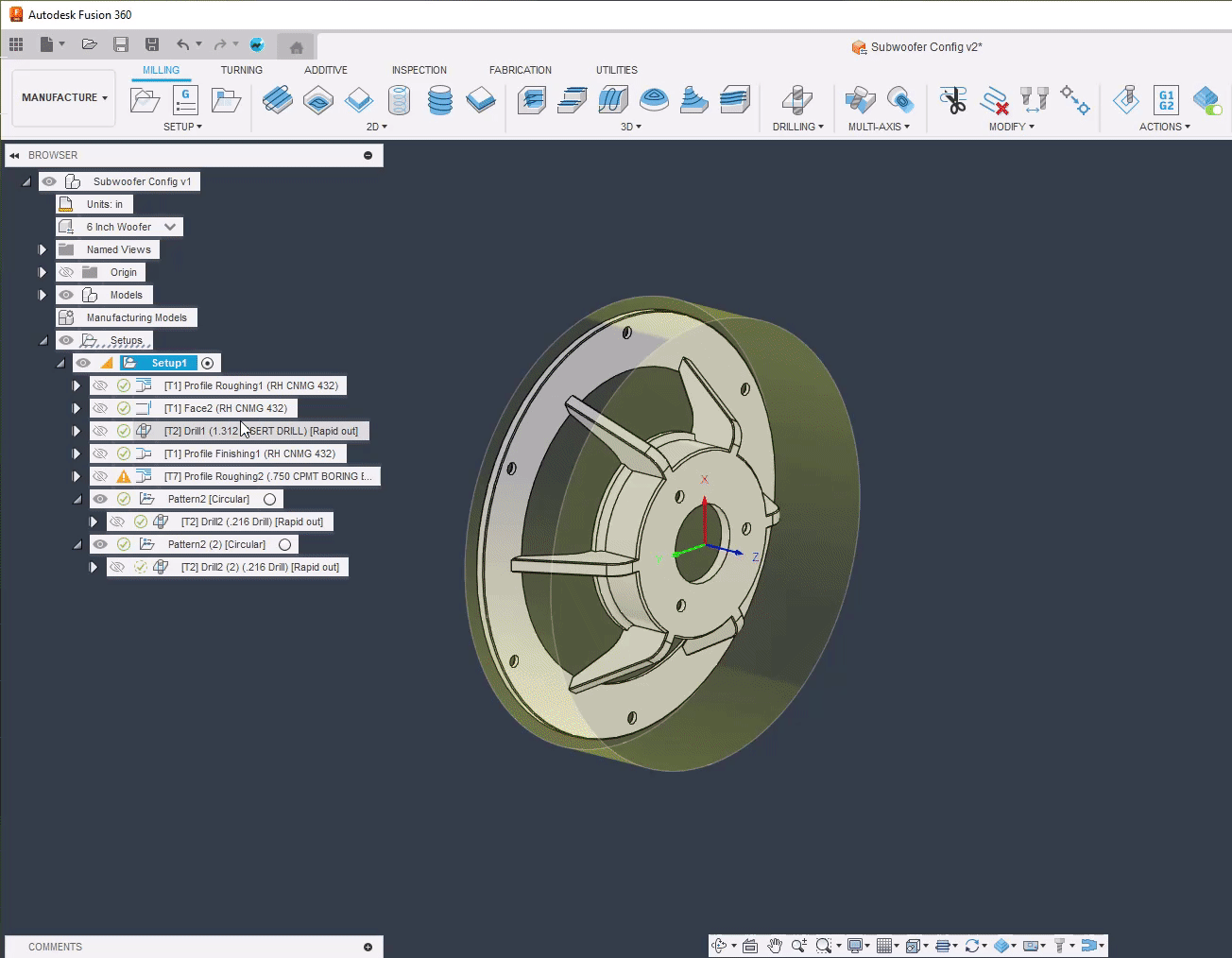This screenshot has width=1232, height=958.
Task: Hide the Models item using eye icon
Action: (x=66, y=295)
